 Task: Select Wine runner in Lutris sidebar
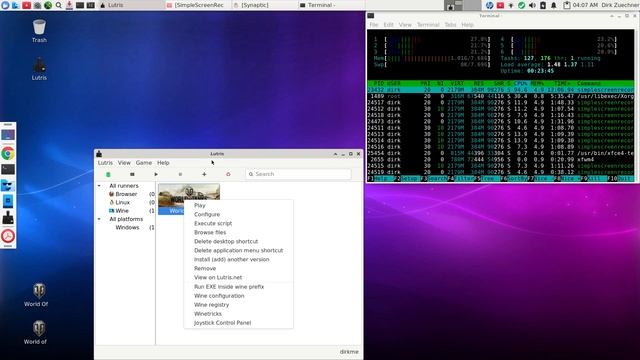click(122, 211)
